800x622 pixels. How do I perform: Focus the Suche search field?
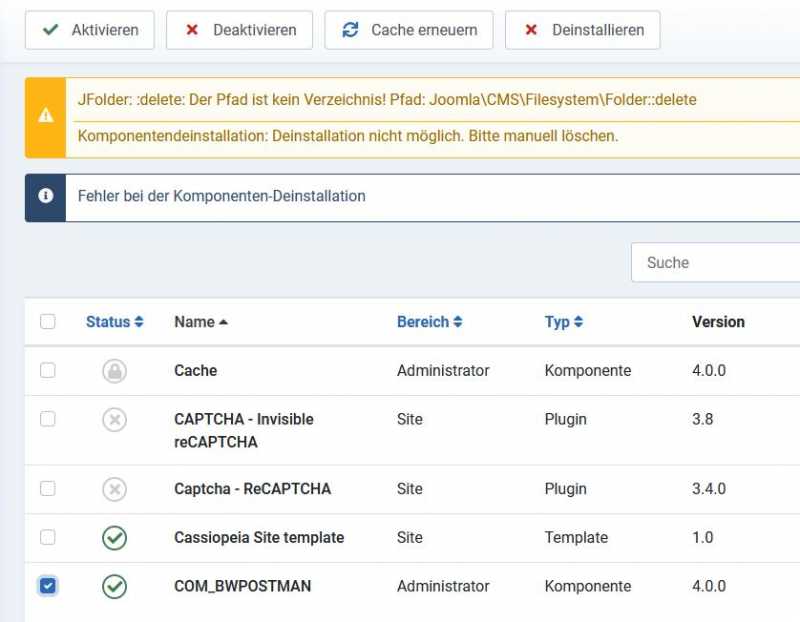click(715, 263)
